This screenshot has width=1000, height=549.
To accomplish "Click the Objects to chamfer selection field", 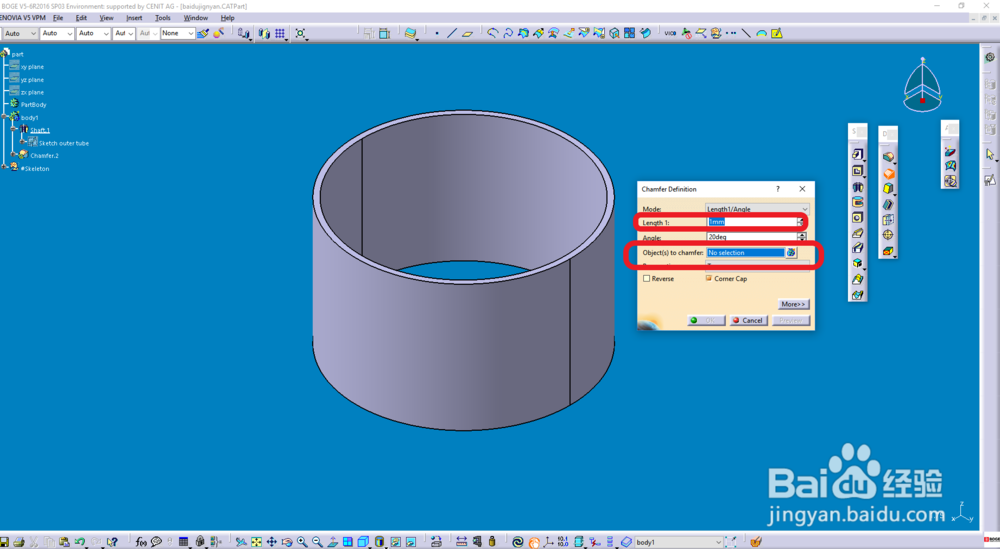I will 746,253.
